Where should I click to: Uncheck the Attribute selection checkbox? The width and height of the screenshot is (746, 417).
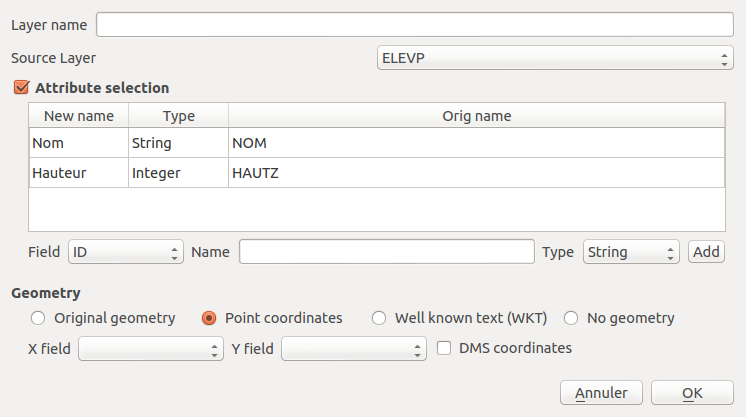(x=21, y=88)
